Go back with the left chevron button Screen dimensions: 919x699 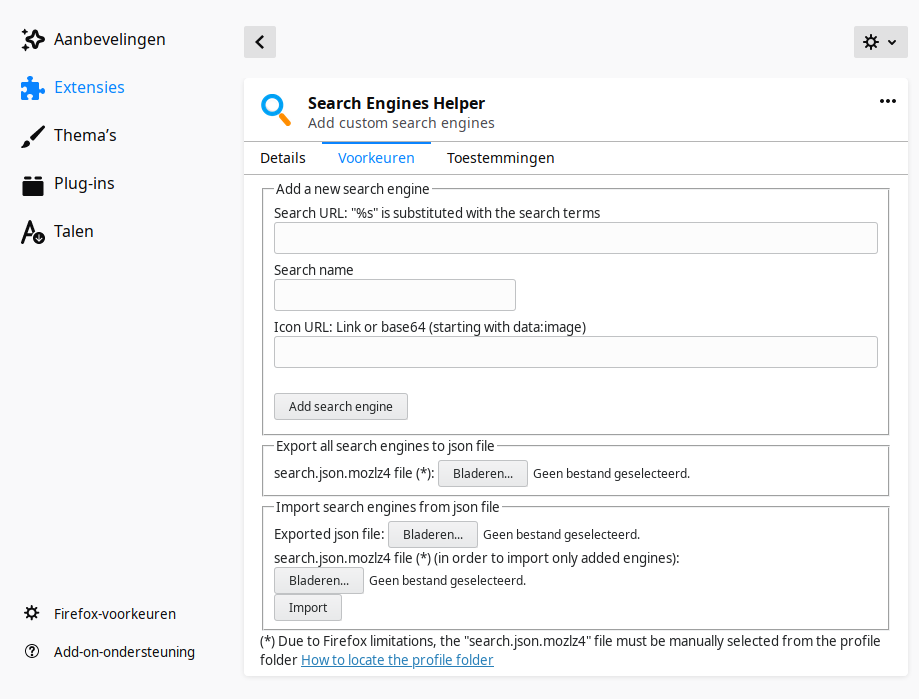260,42
